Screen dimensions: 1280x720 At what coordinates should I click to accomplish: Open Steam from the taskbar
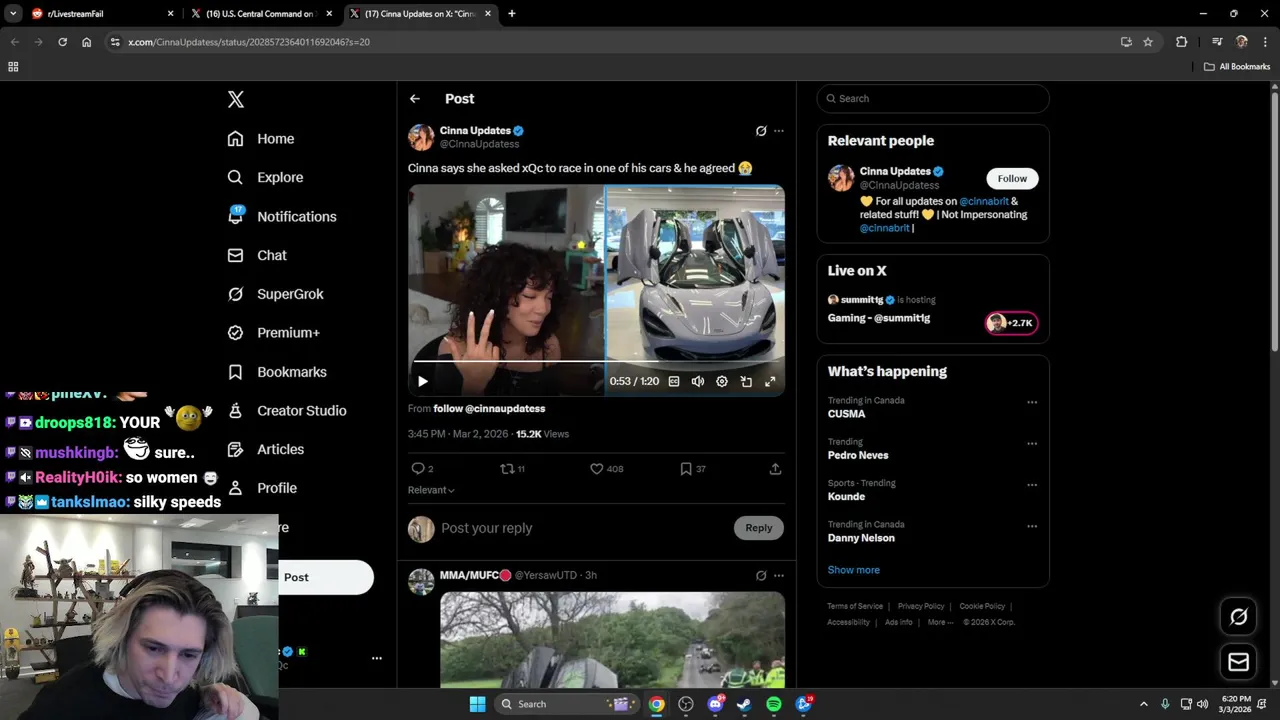744,704
